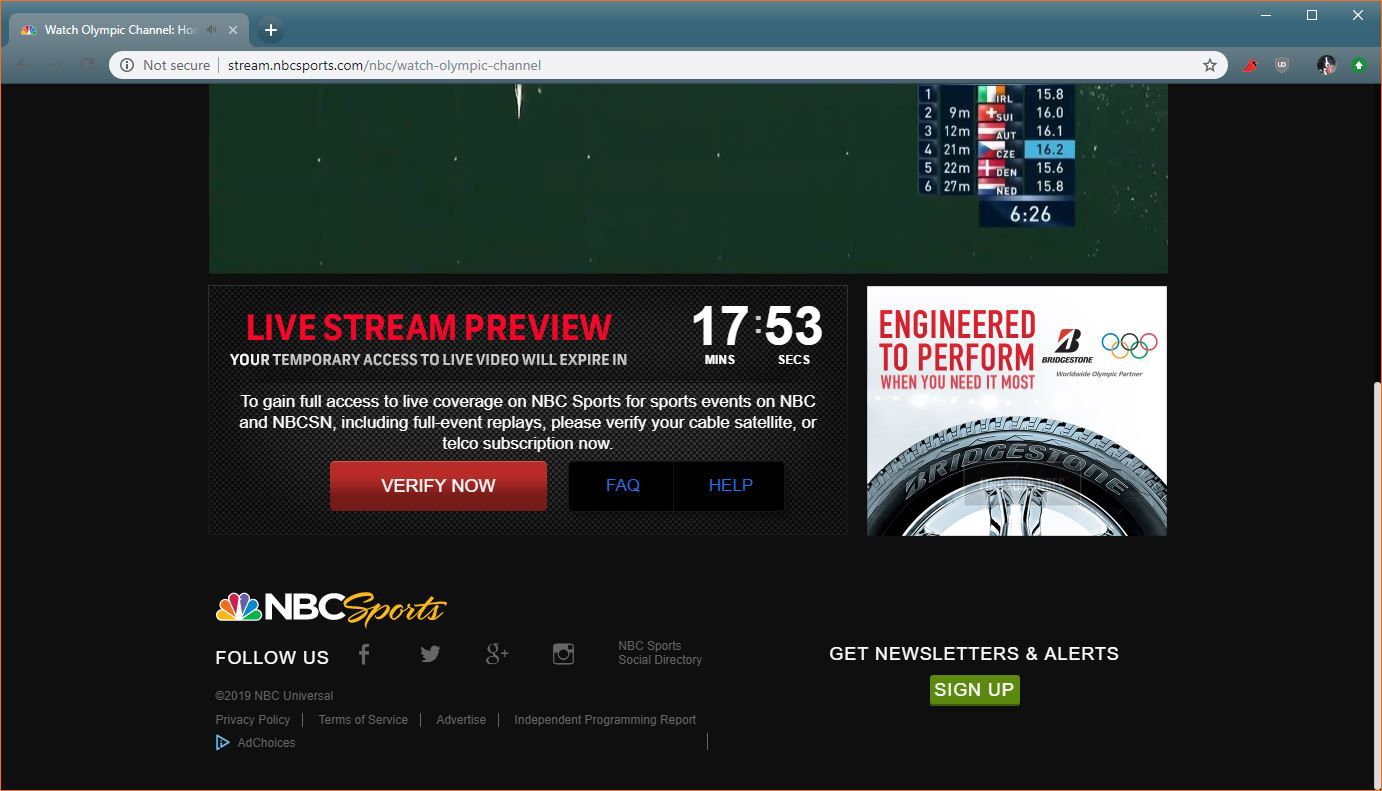
Task: Minimize the Chrome window
Action: pos(1266,15)
